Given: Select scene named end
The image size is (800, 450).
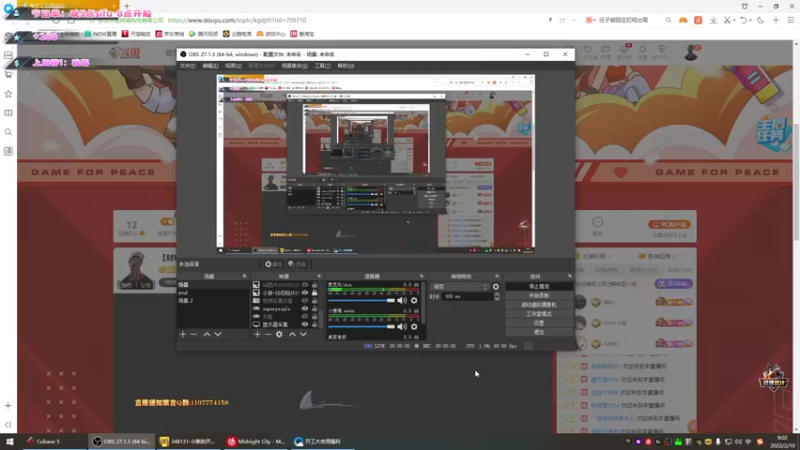Looking at the screenshot, I should click(x=212, y=293).
